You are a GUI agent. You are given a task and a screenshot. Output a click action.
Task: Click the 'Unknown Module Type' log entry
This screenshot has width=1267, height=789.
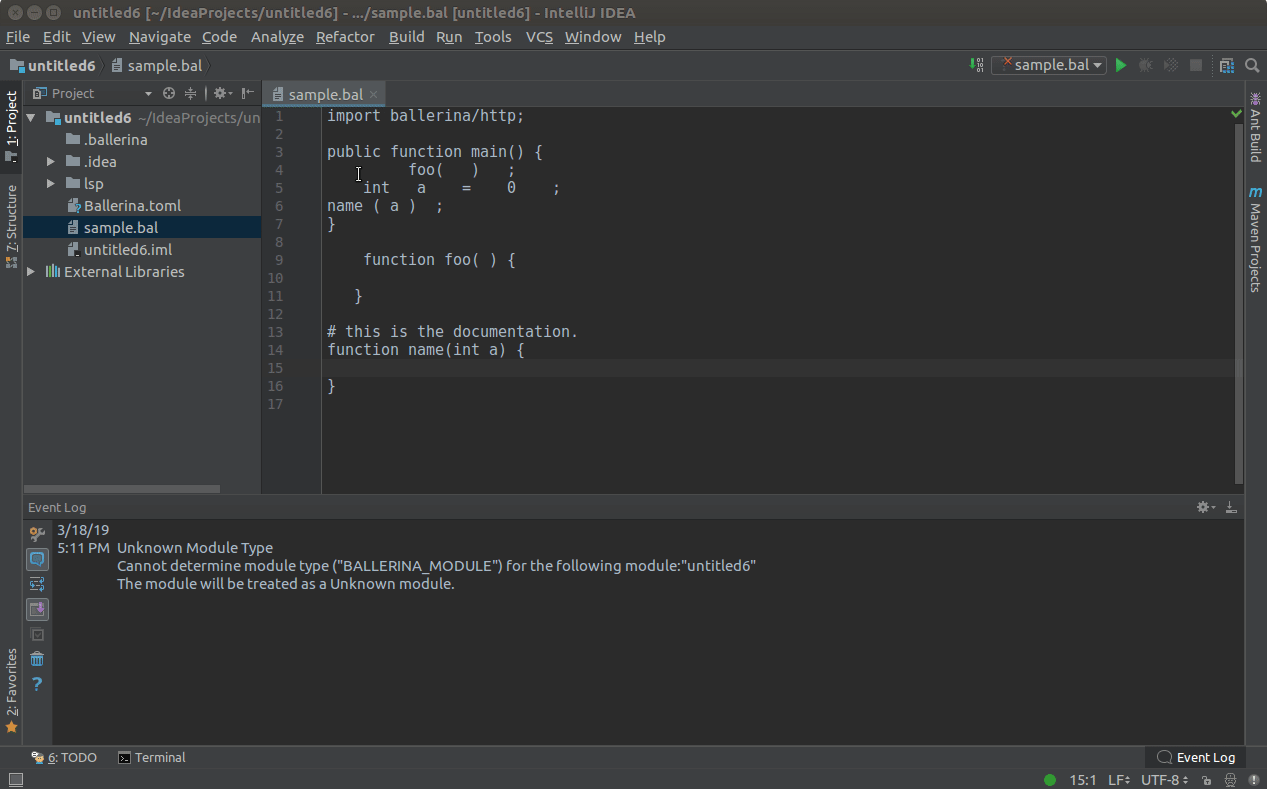click(195, 548)
